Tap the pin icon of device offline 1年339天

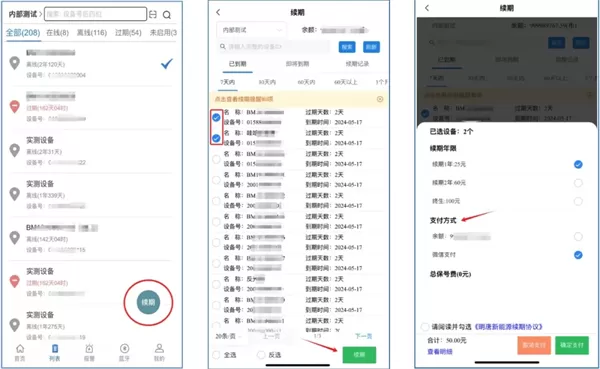(x=15, y=194)
